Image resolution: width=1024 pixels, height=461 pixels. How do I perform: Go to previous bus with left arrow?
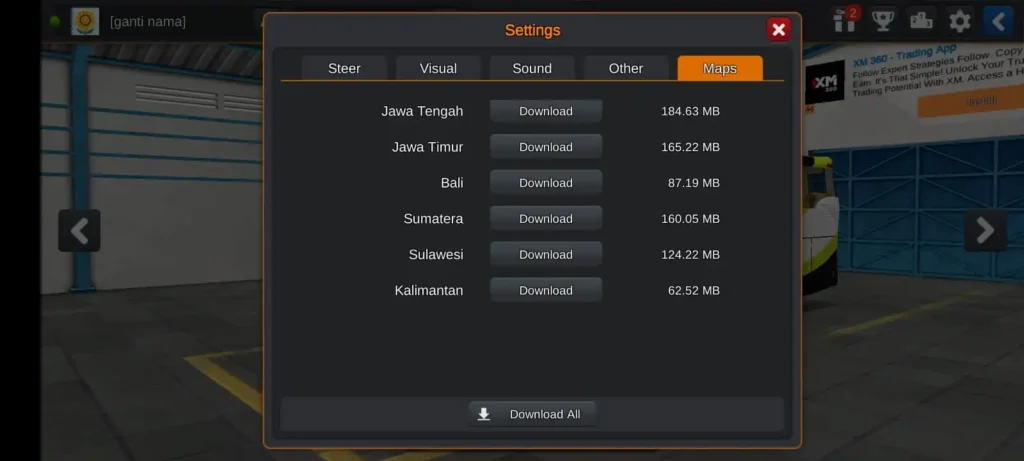tap(79, 231)
